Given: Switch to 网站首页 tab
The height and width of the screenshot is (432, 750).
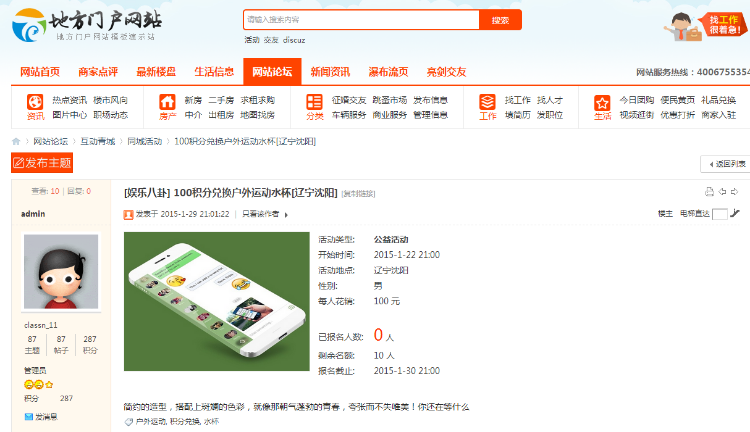Looking at the screenshot, I should (x=40, y=72).
